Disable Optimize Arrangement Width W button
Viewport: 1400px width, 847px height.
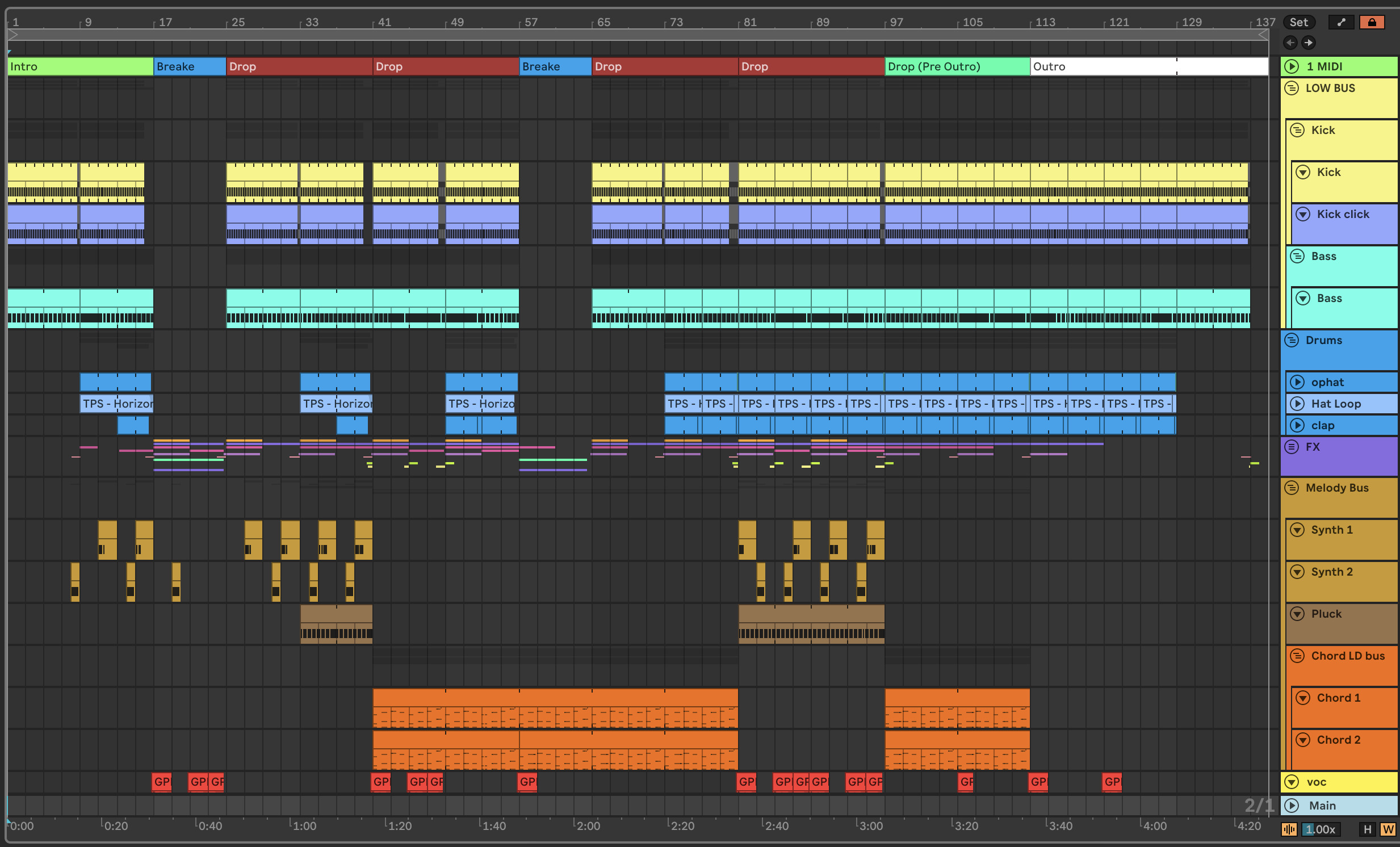click(x=1388, y=829)
